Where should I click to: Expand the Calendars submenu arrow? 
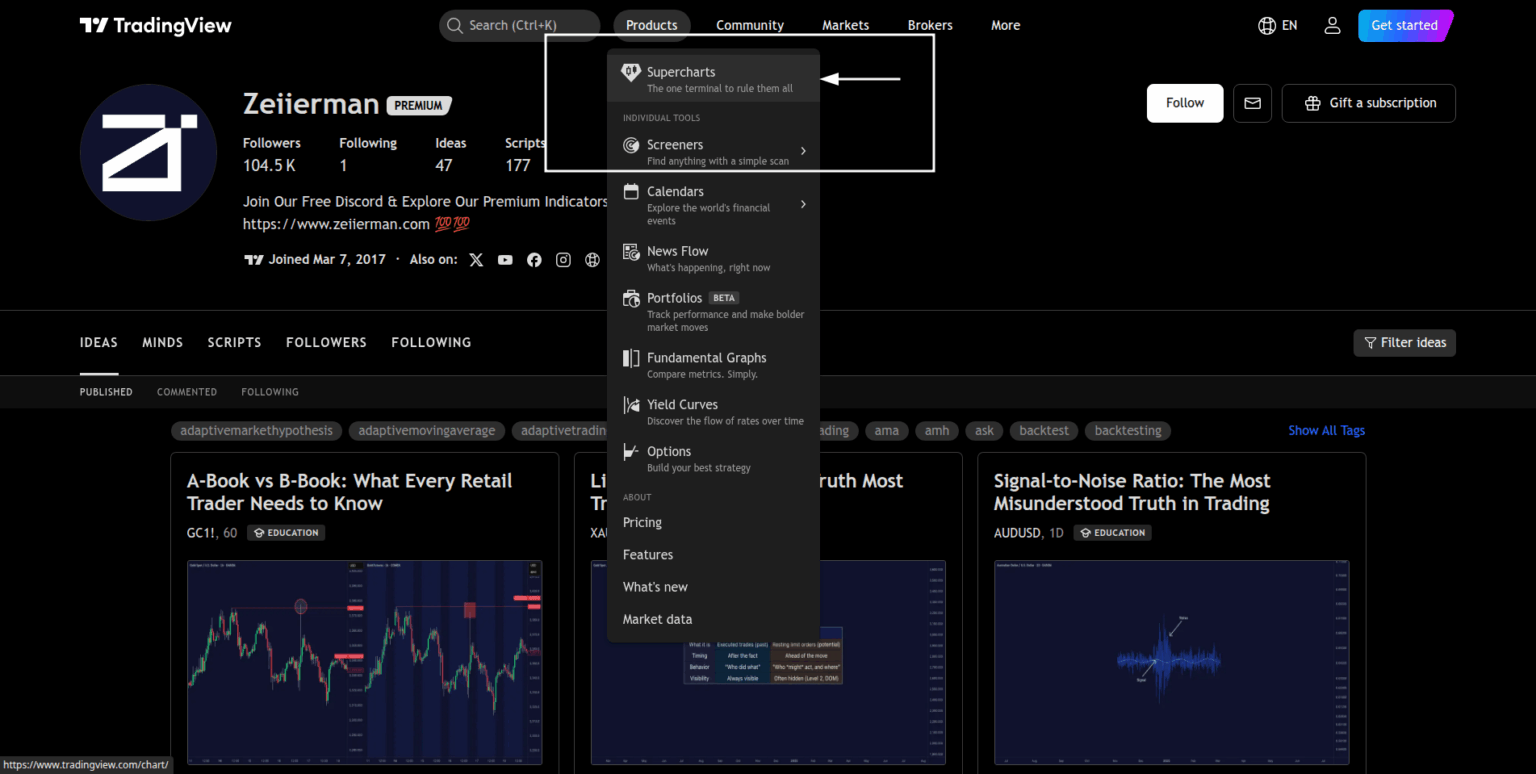803,204
